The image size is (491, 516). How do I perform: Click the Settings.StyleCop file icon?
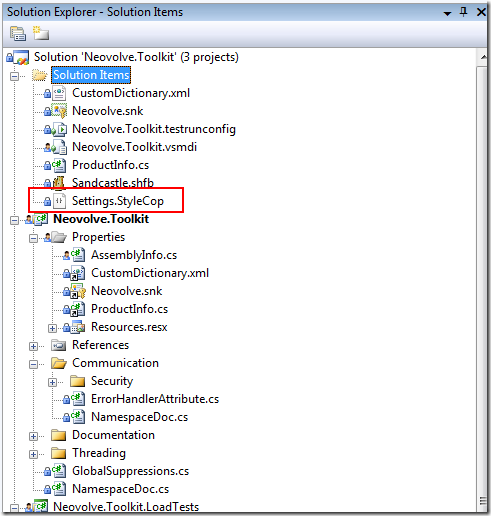coord(59,201)
